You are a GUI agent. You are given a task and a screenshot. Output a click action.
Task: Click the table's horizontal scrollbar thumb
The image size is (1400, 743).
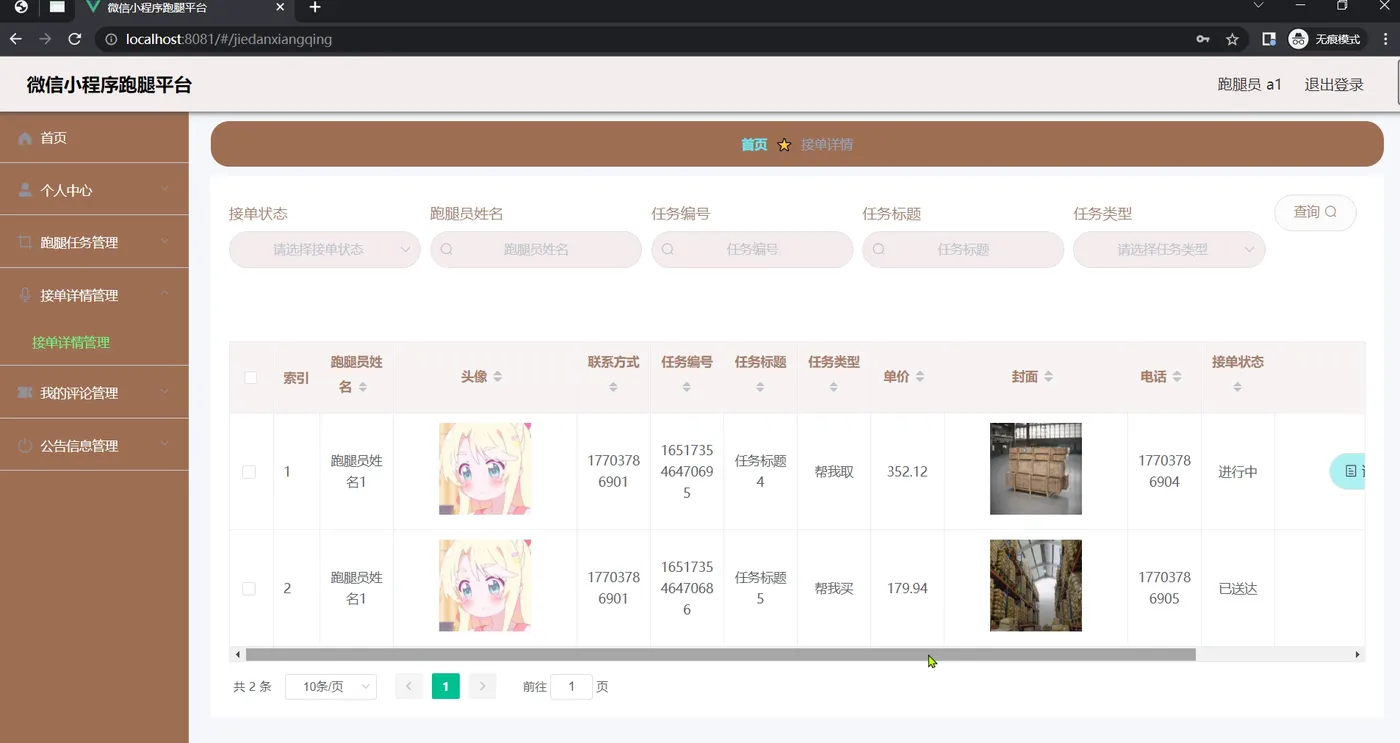click(720, 655)
